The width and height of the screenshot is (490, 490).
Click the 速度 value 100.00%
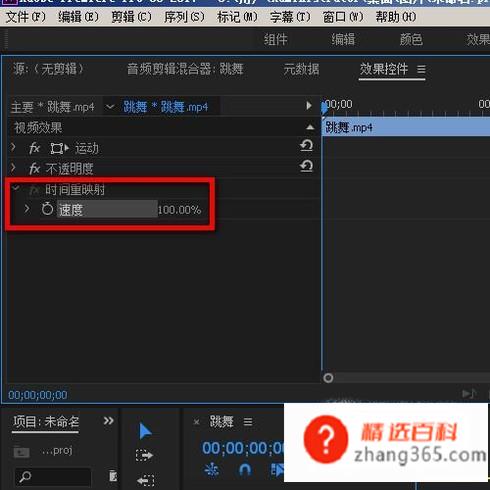pos(180,210)
